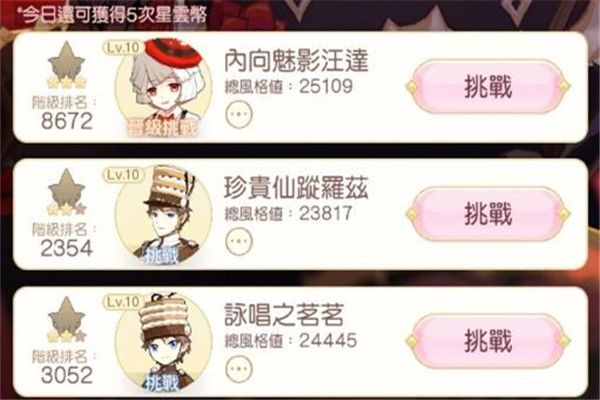
Task: Click the star rank badge above 8672
Action: (x=67, y=65)
